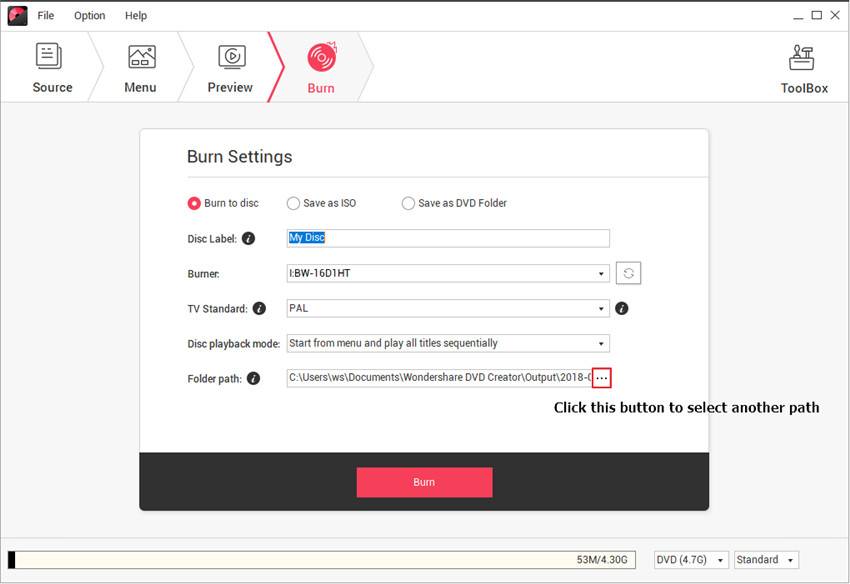This screenshot has height=584, width=850.
Task: Select Burn to disc option
Action: point(223,203)
